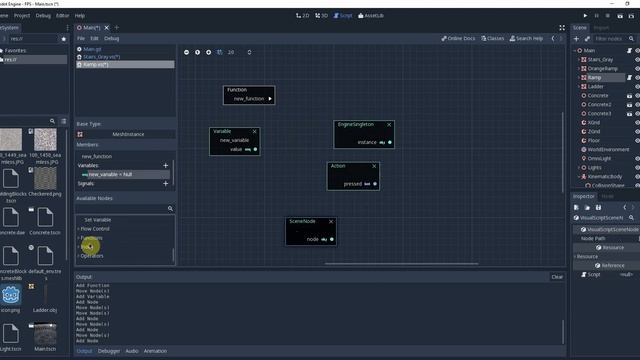Stop the running scene

point(608,16)
